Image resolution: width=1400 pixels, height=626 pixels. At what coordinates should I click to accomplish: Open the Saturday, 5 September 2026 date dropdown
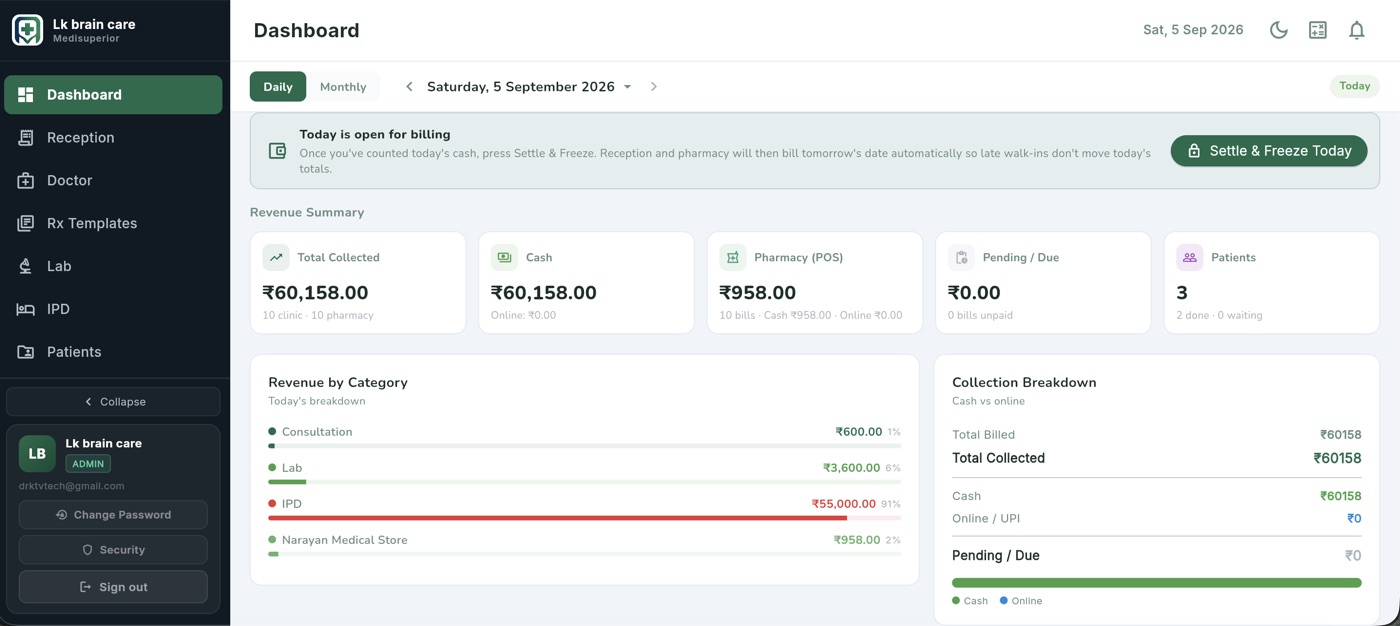tap(529, 87)
